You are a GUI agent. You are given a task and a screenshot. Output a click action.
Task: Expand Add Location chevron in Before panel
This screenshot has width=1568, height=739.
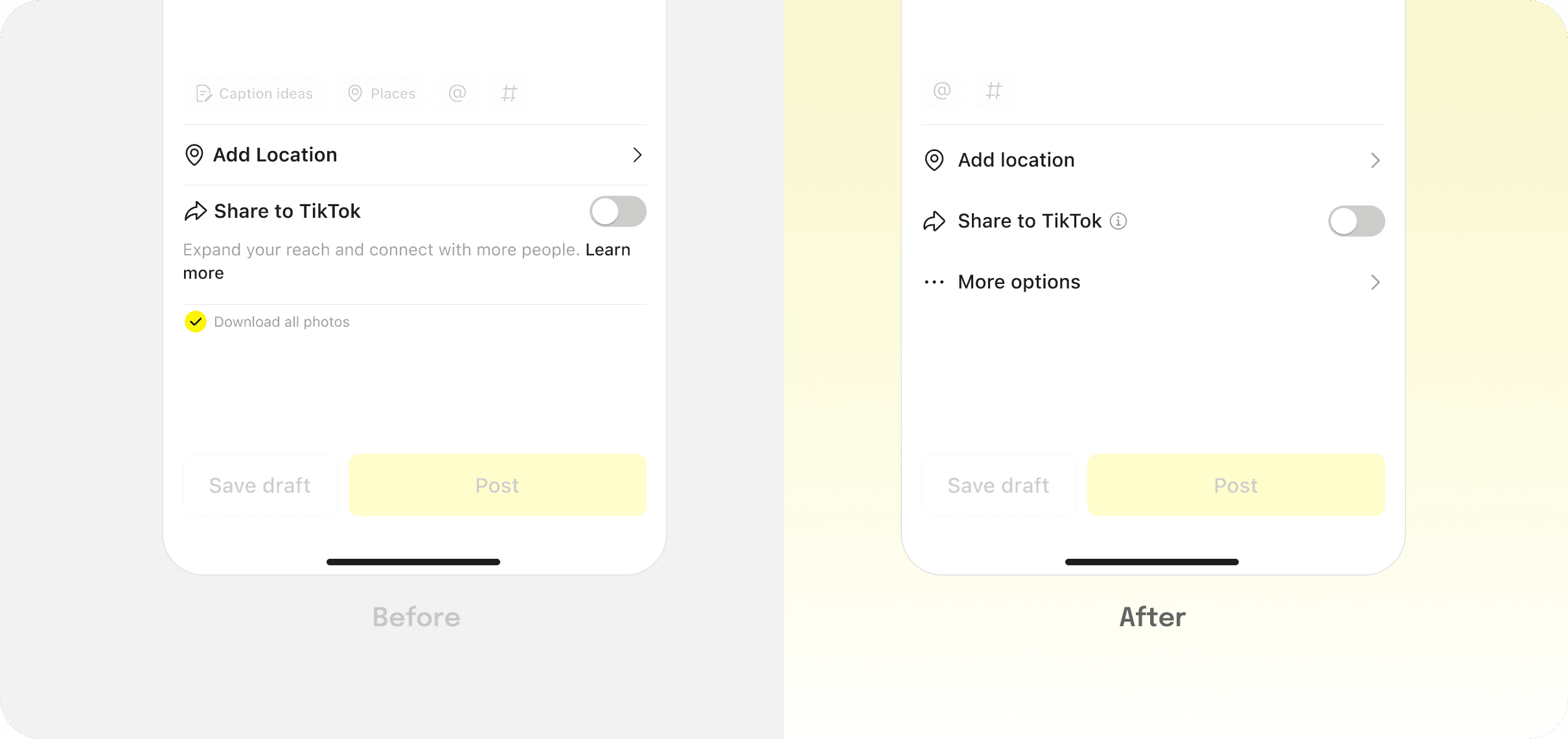click(x=638, y=155)
